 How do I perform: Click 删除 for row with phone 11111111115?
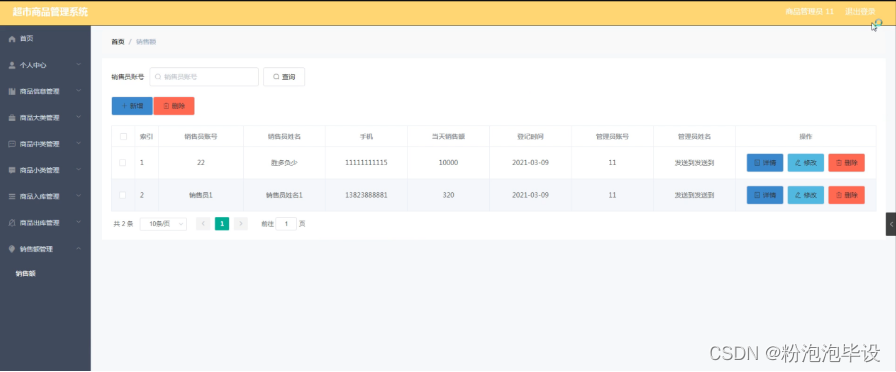846,163
